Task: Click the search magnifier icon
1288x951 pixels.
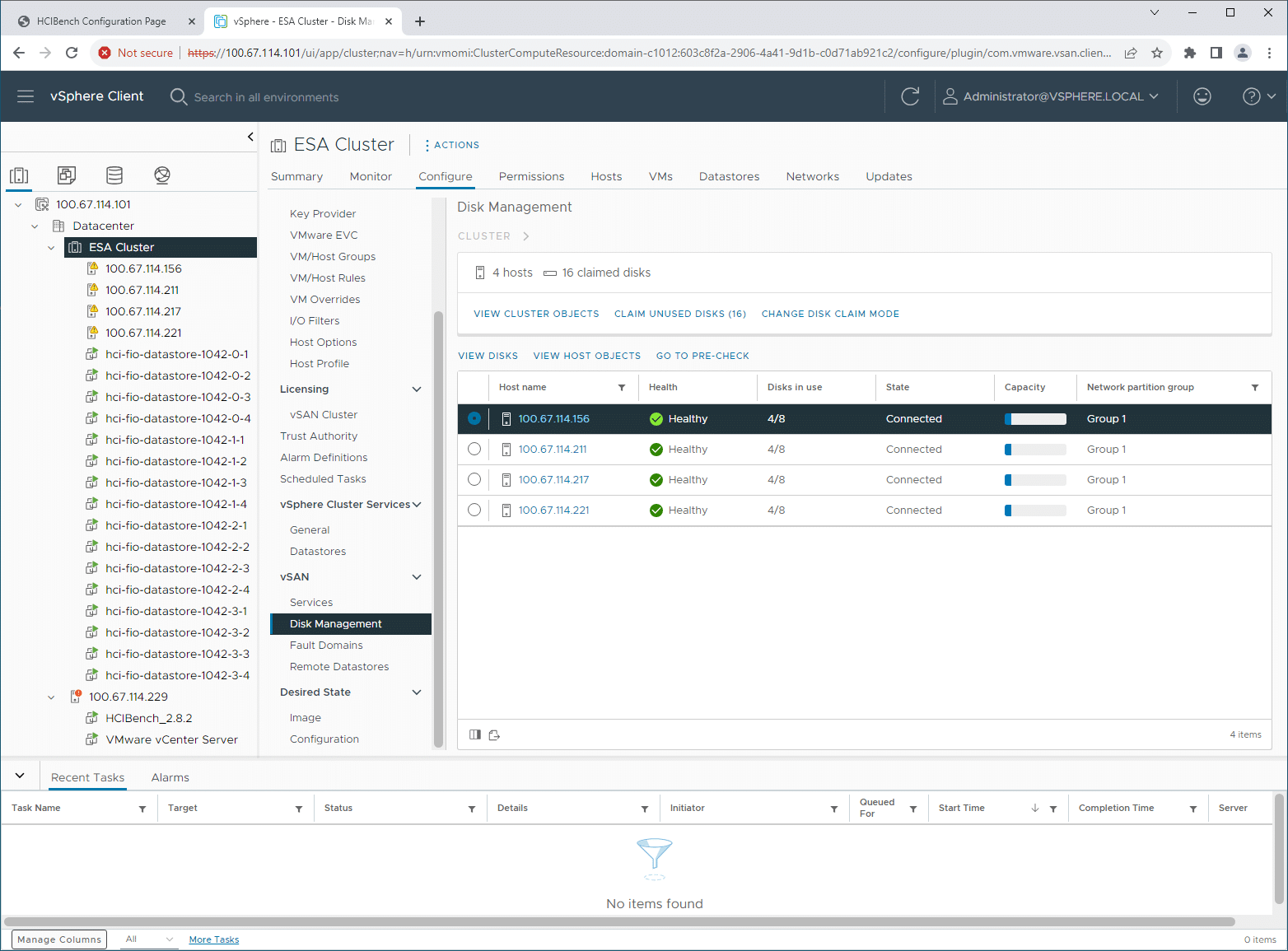Action: click(x=178, y=96)
